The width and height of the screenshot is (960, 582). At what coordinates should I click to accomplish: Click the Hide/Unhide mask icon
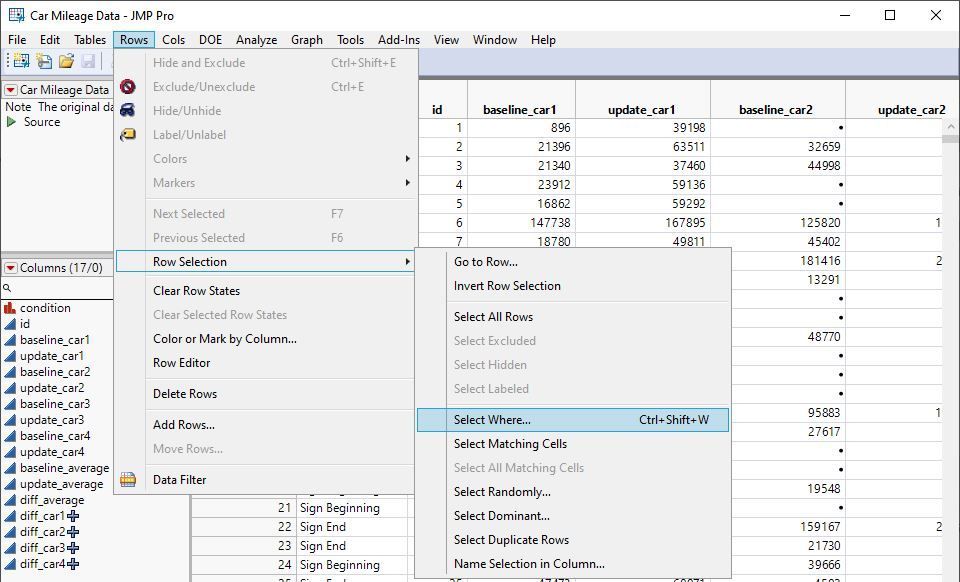point(128,111)
